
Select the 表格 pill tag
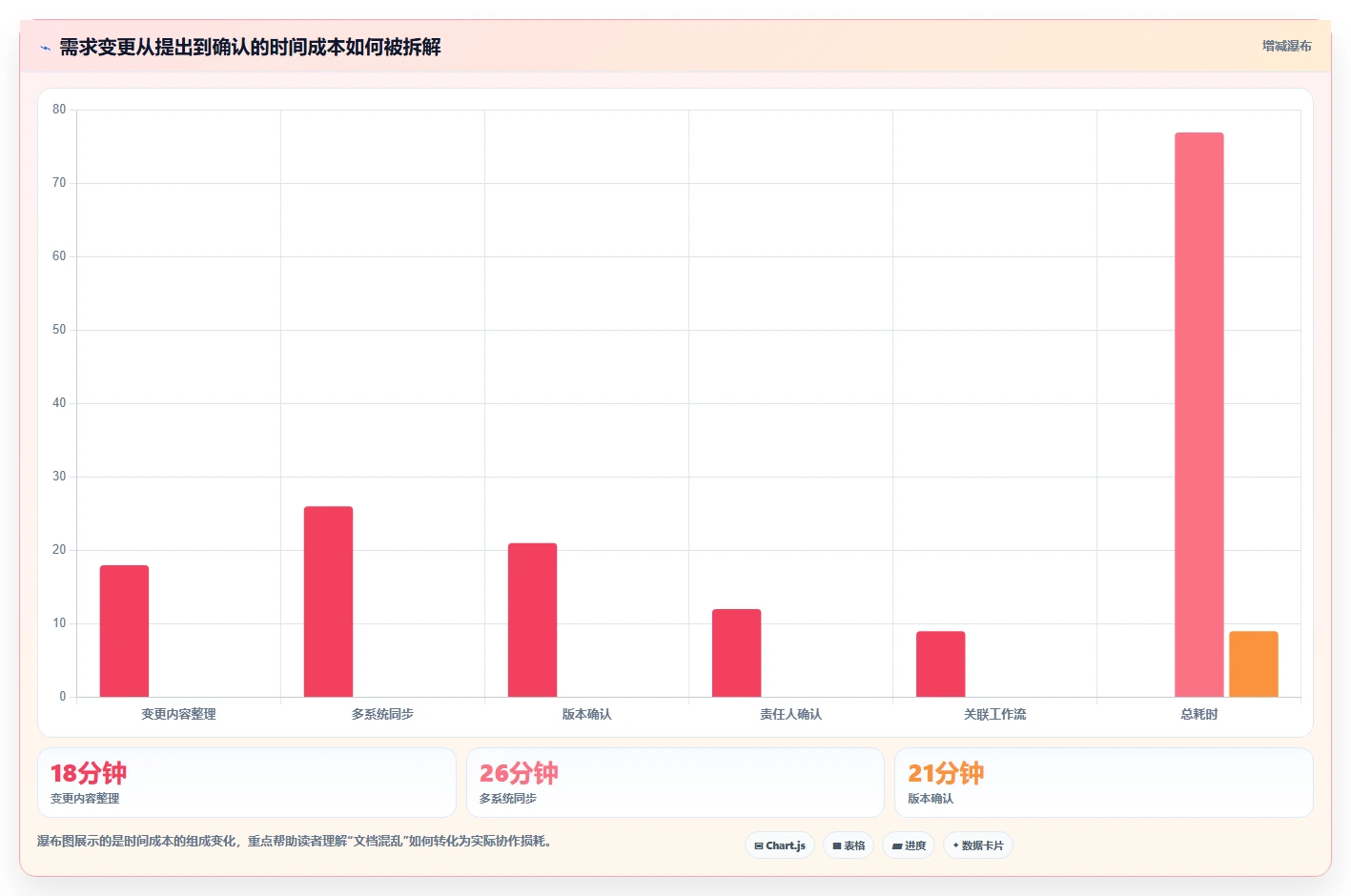click(849, 845)
